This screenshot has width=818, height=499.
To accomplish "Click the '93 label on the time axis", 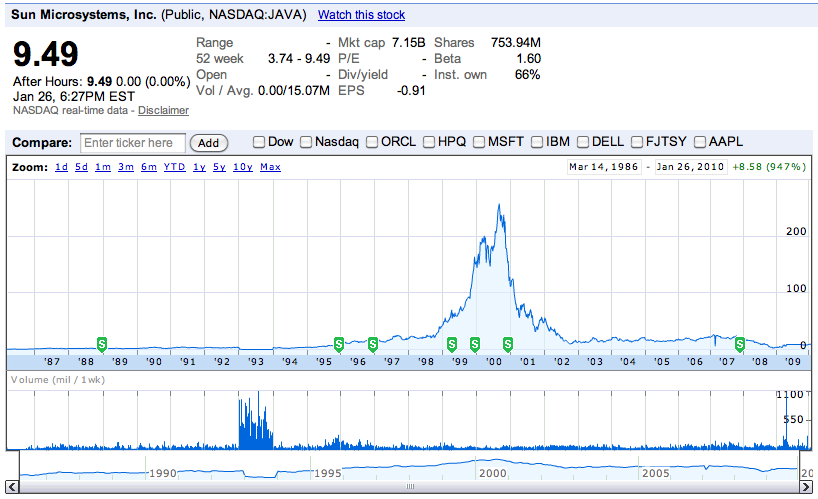I will (256, 361).
